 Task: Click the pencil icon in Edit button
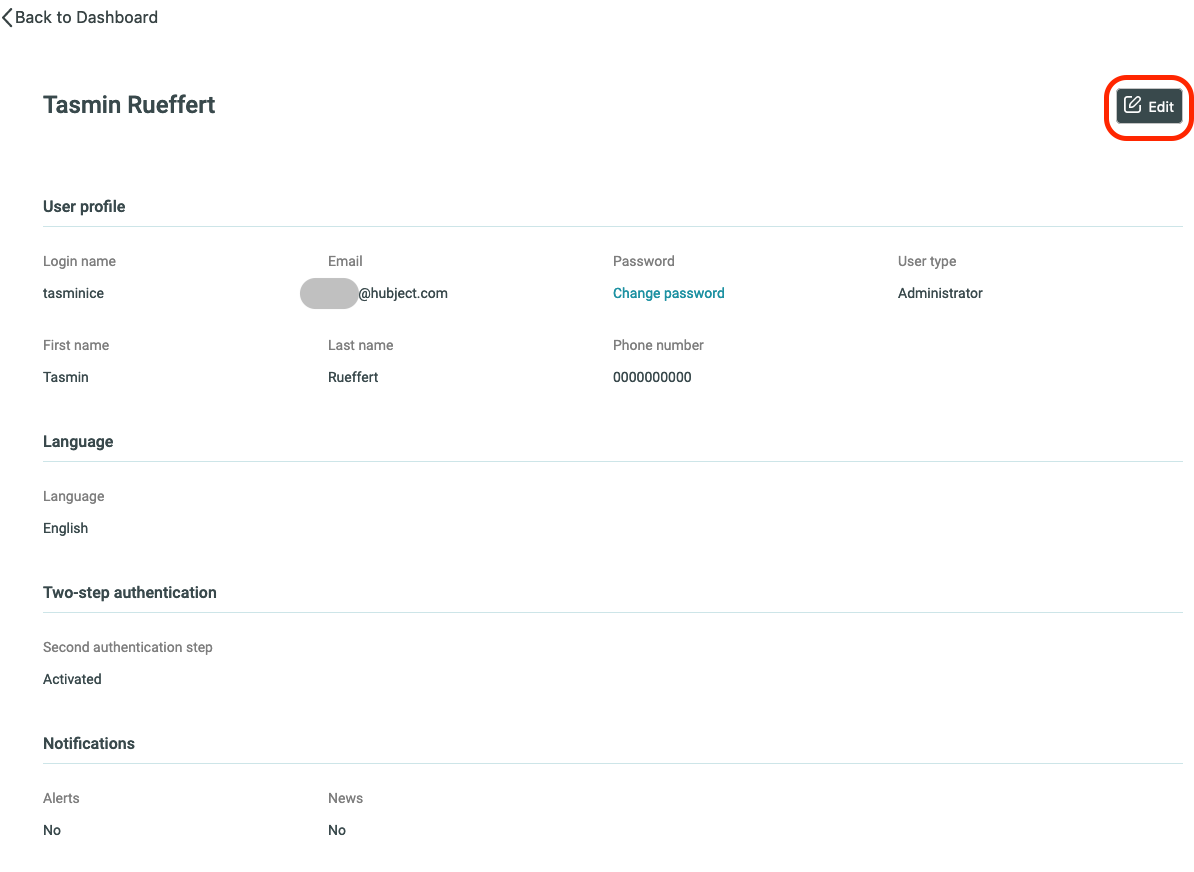(1132, 105)
